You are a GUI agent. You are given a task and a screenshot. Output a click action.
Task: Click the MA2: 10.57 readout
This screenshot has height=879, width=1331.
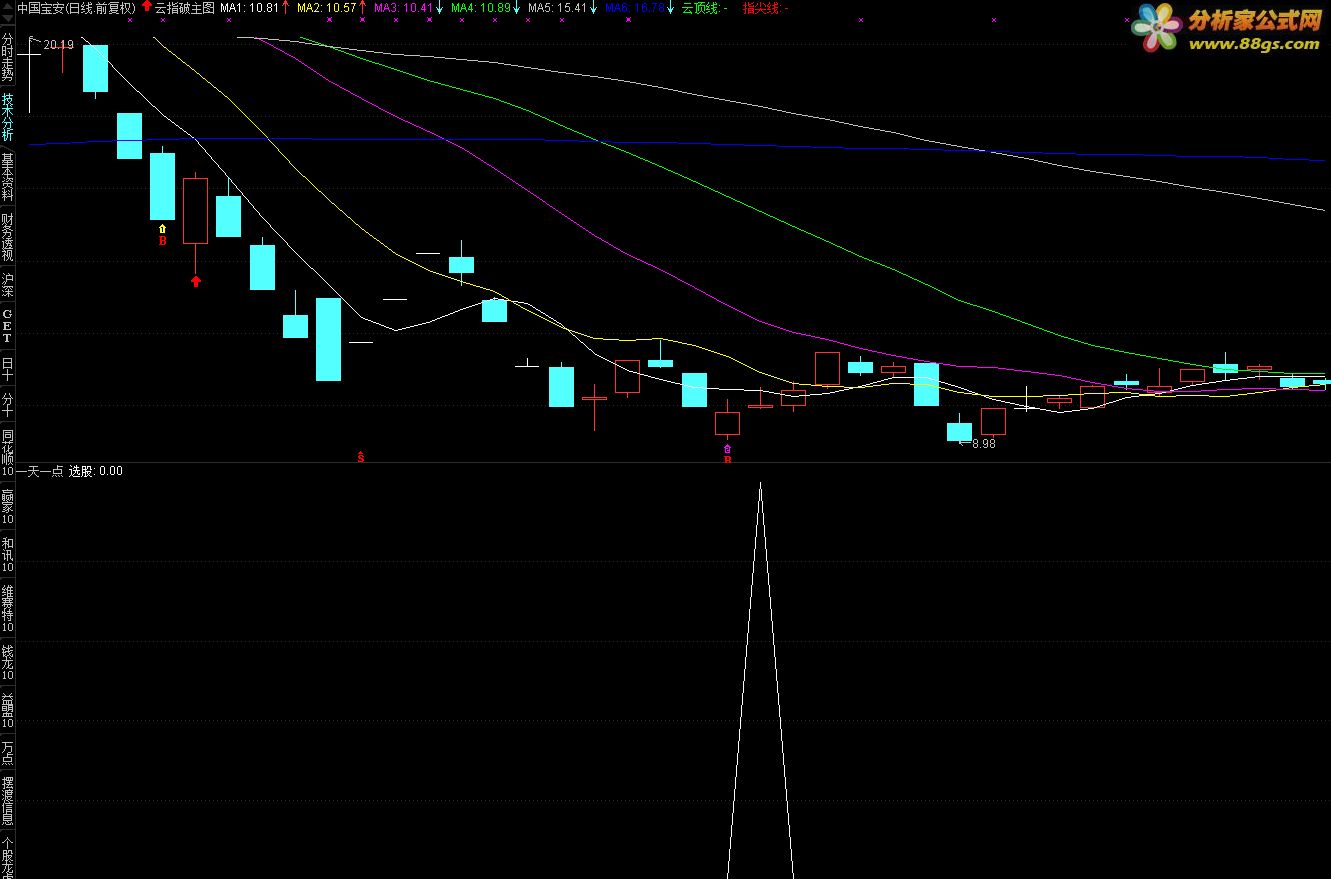coord(326,7)
